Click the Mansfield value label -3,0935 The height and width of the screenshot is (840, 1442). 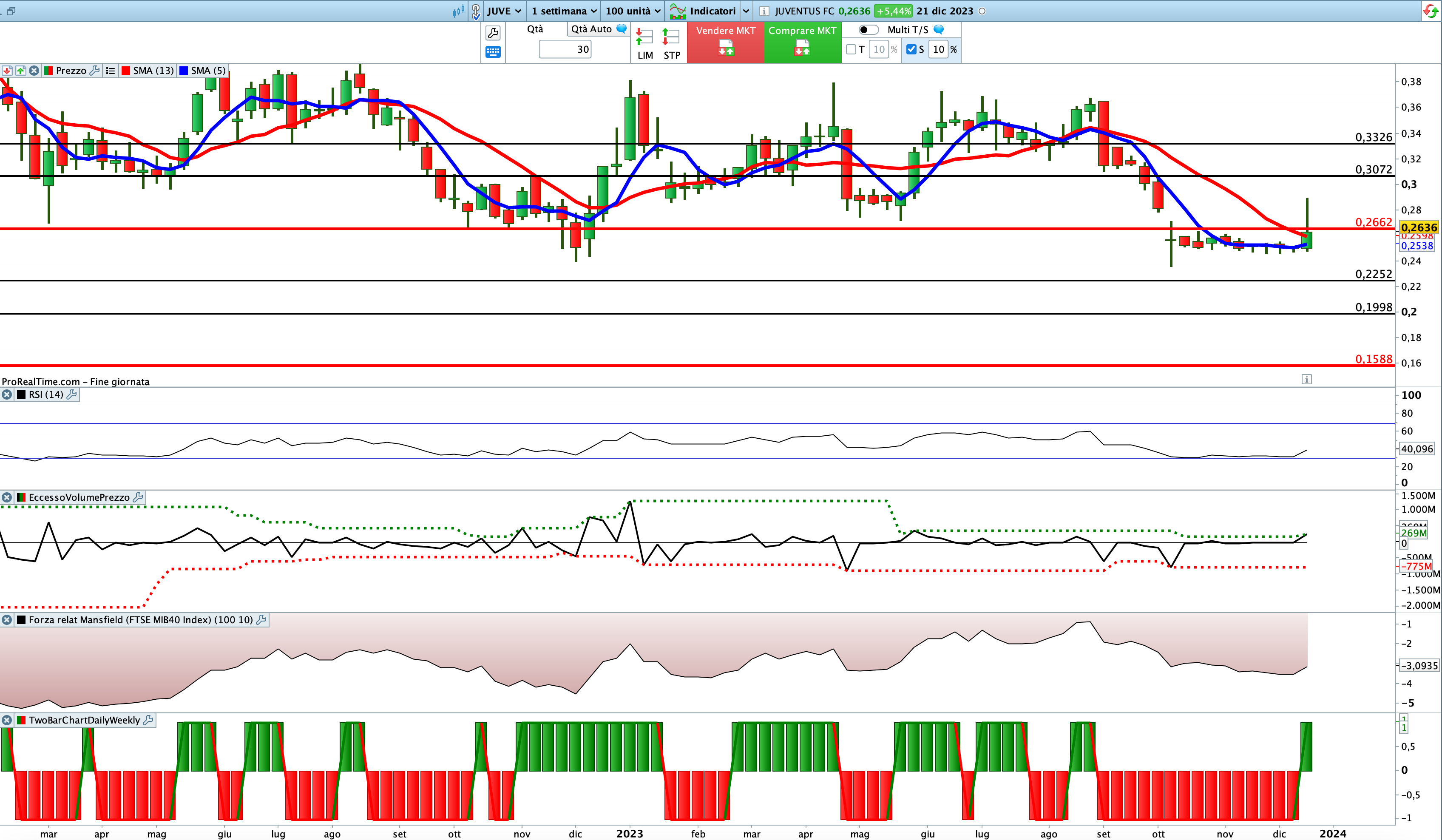pos(1419,665)
